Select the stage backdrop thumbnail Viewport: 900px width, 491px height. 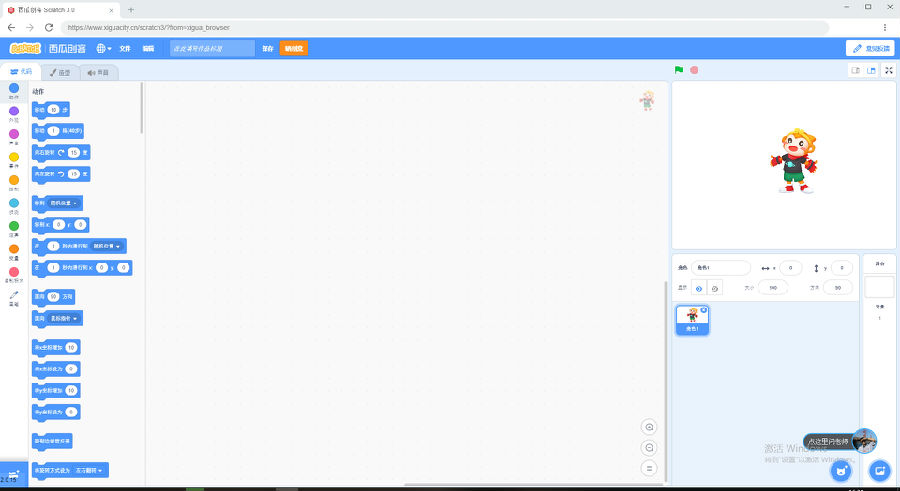point(879,287)
